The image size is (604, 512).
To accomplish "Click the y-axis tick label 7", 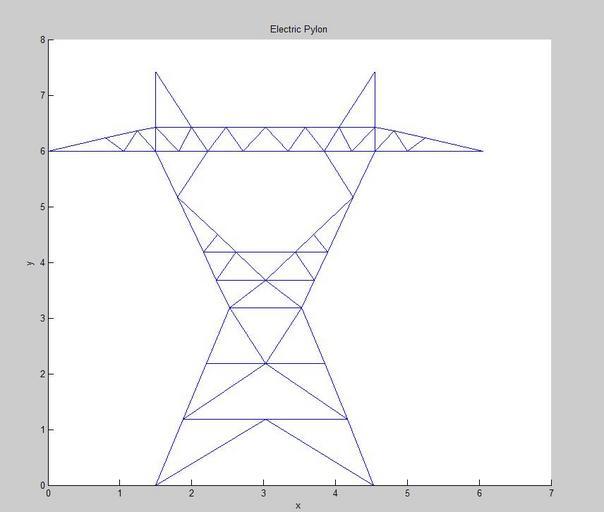I will point(42,96).
